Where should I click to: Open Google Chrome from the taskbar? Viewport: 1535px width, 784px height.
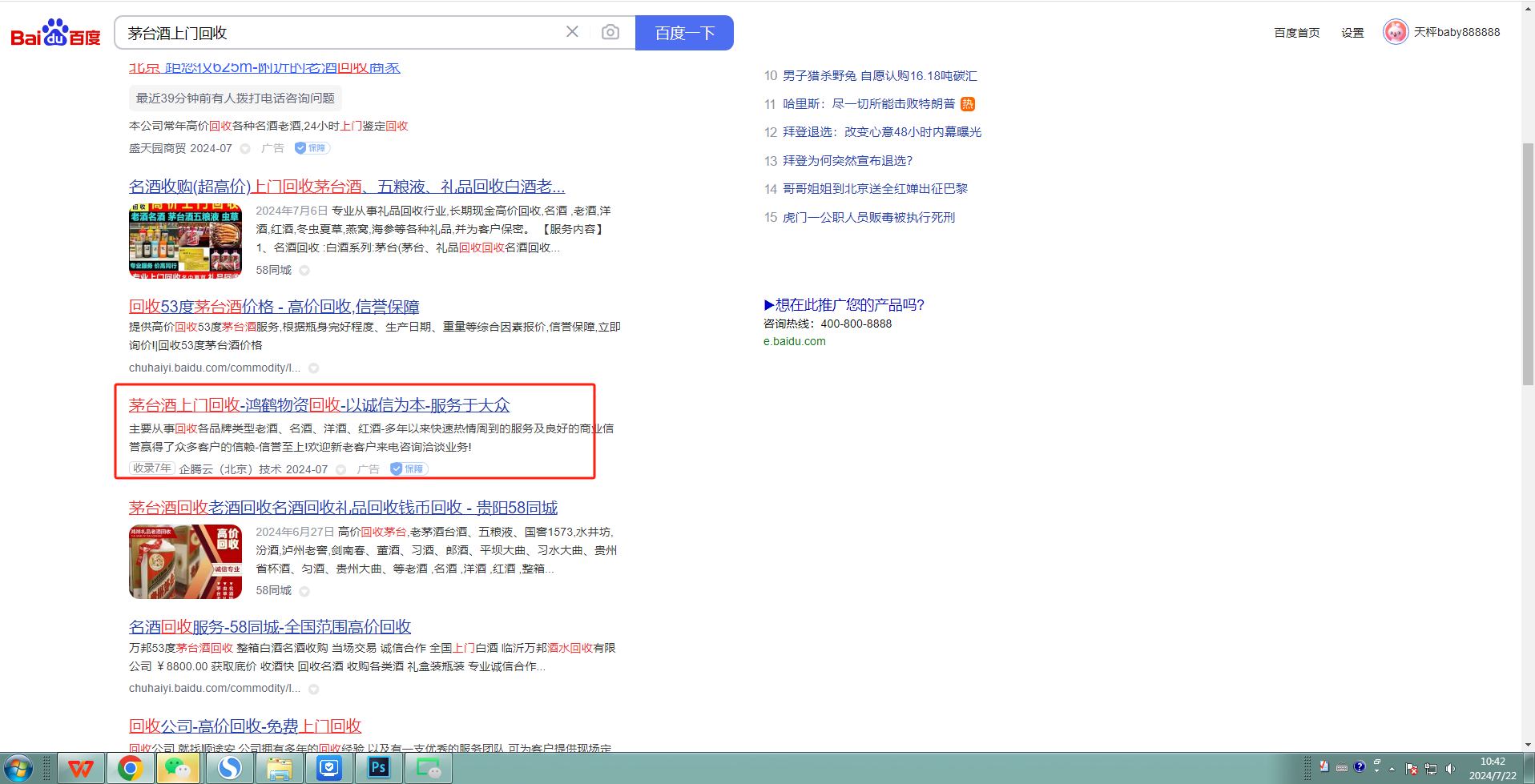(x=130, y=768)
